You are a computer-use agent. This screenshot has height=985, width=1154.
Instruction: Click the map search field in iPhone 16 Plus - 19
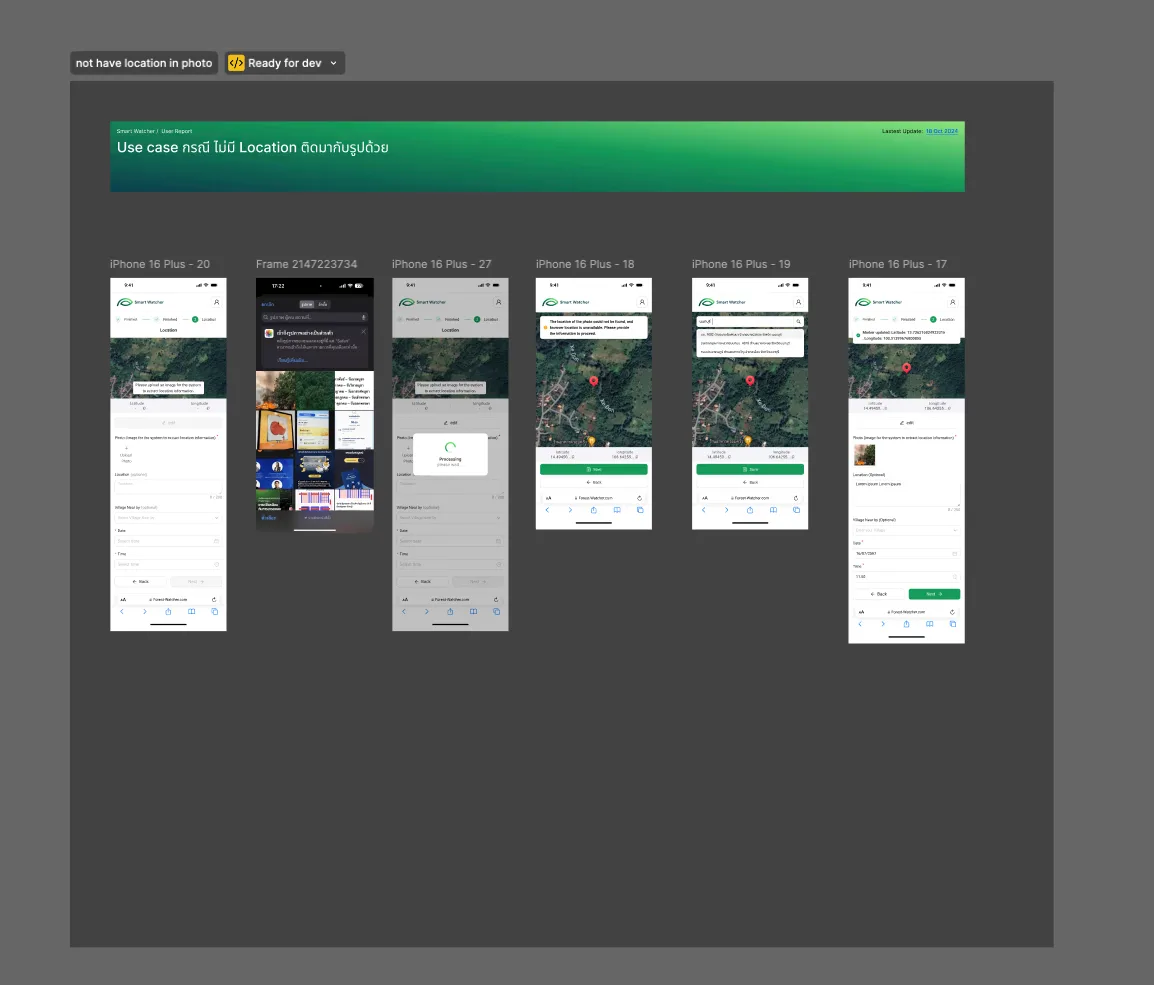point(750,322)
